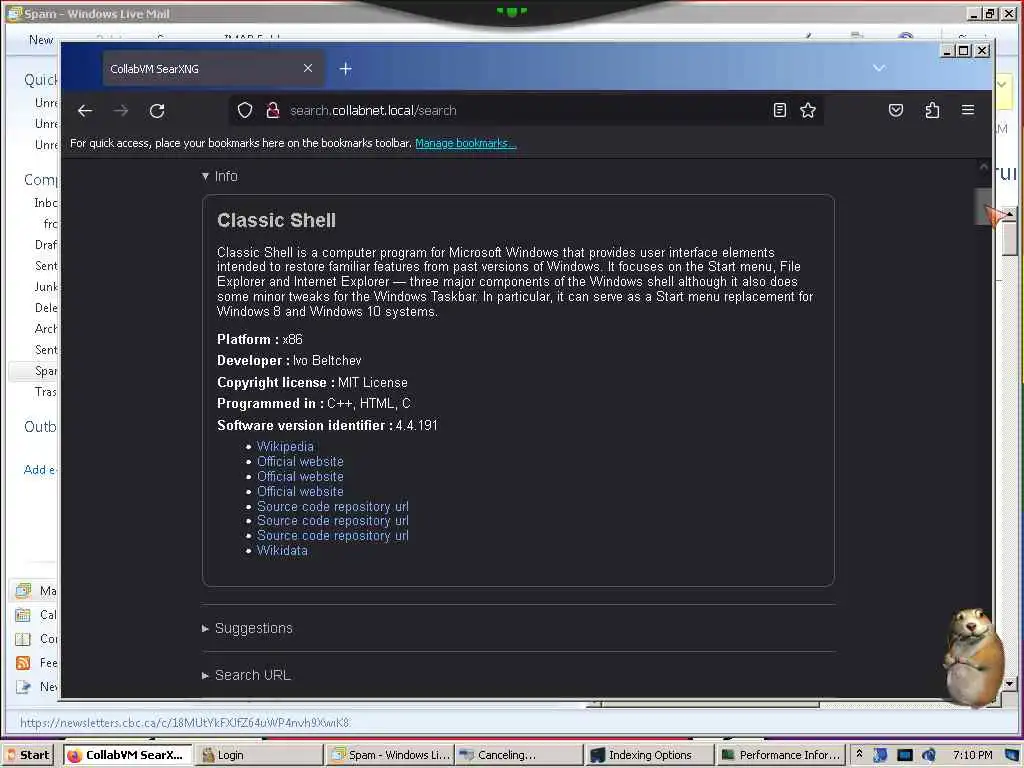Open Firefox extensions puzzle icon
The image size is (1024, 768).
tap(933, 110)
